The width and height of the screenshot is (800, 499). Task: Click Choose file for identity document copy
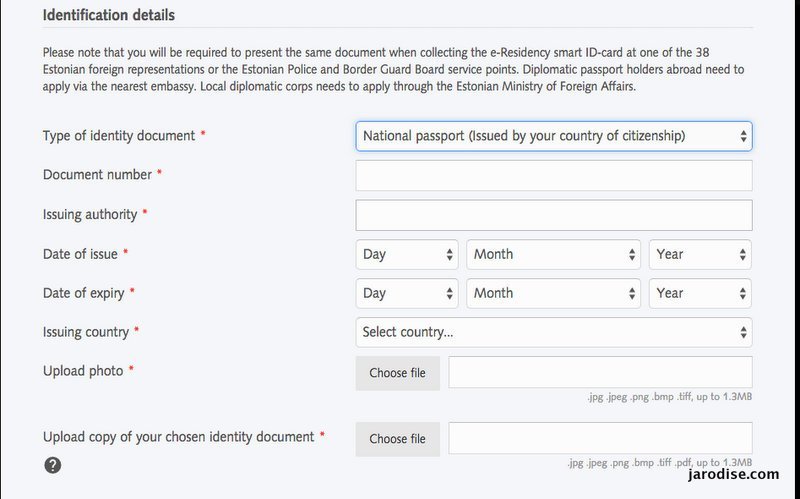point(397,439)
